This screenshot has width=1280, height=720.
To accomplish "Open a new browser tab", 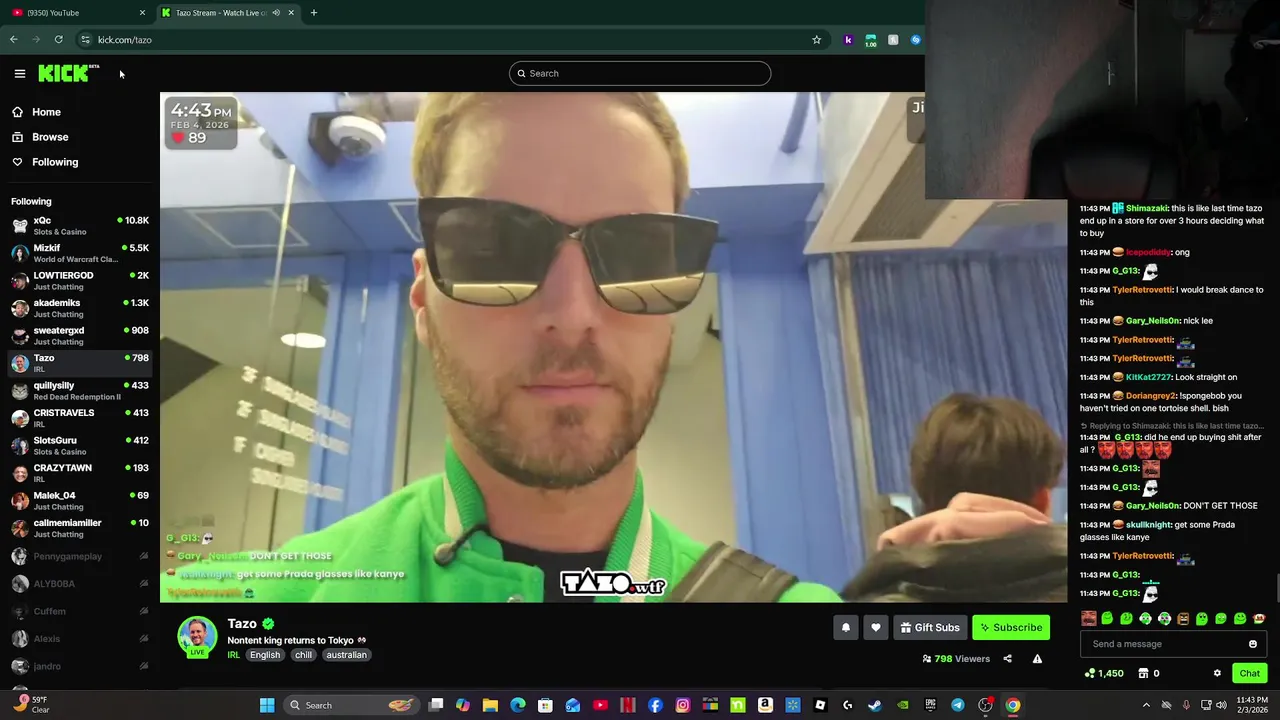I will pos(314,12).
